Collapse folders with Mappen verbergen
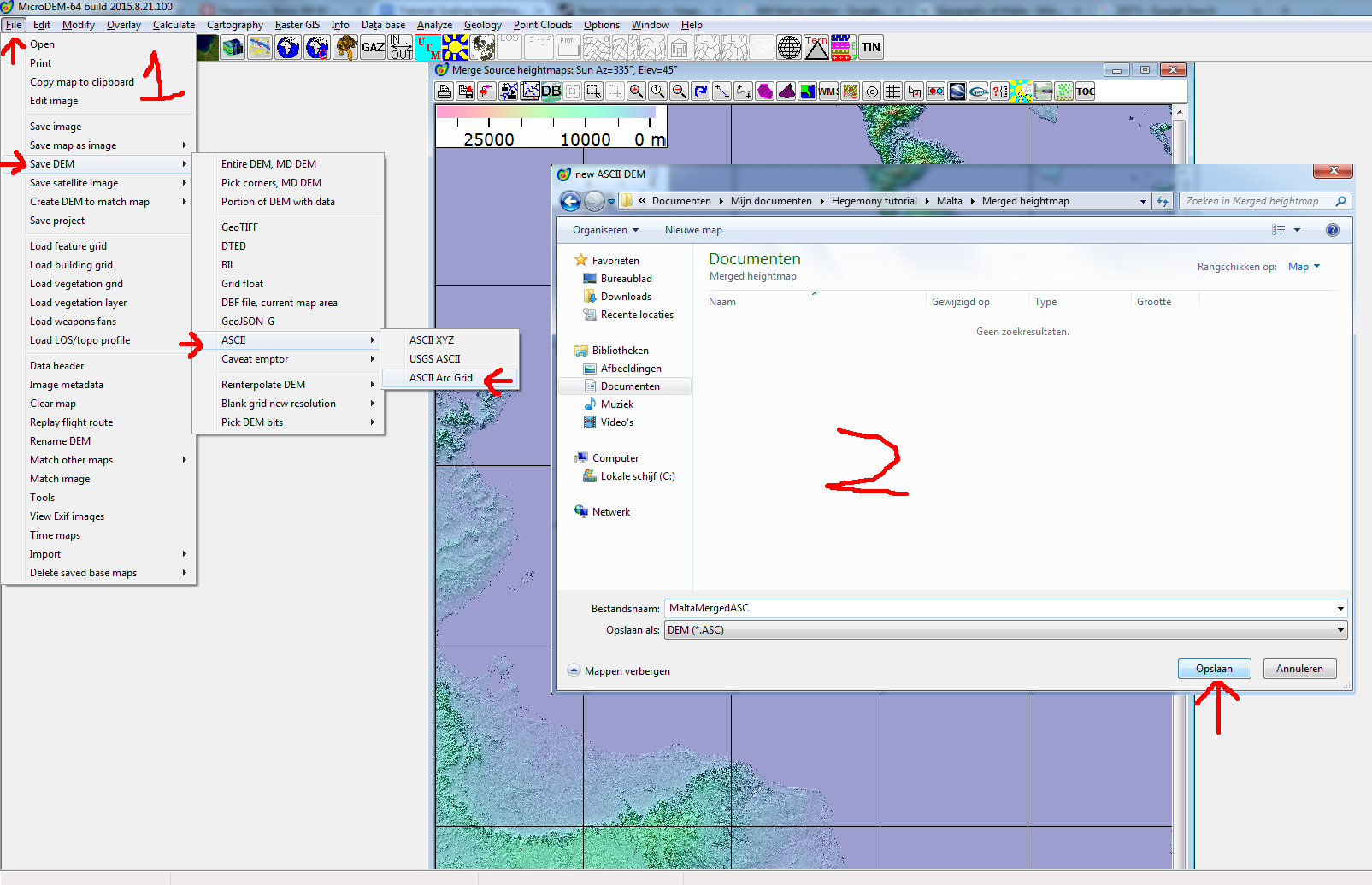1372x885 pixels. pos(619,671)
